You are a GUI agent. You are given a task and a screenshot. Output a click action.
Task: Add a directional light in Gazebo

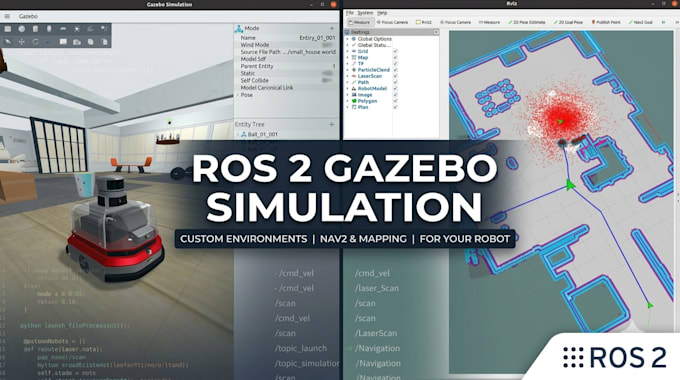tap(91, 29)
